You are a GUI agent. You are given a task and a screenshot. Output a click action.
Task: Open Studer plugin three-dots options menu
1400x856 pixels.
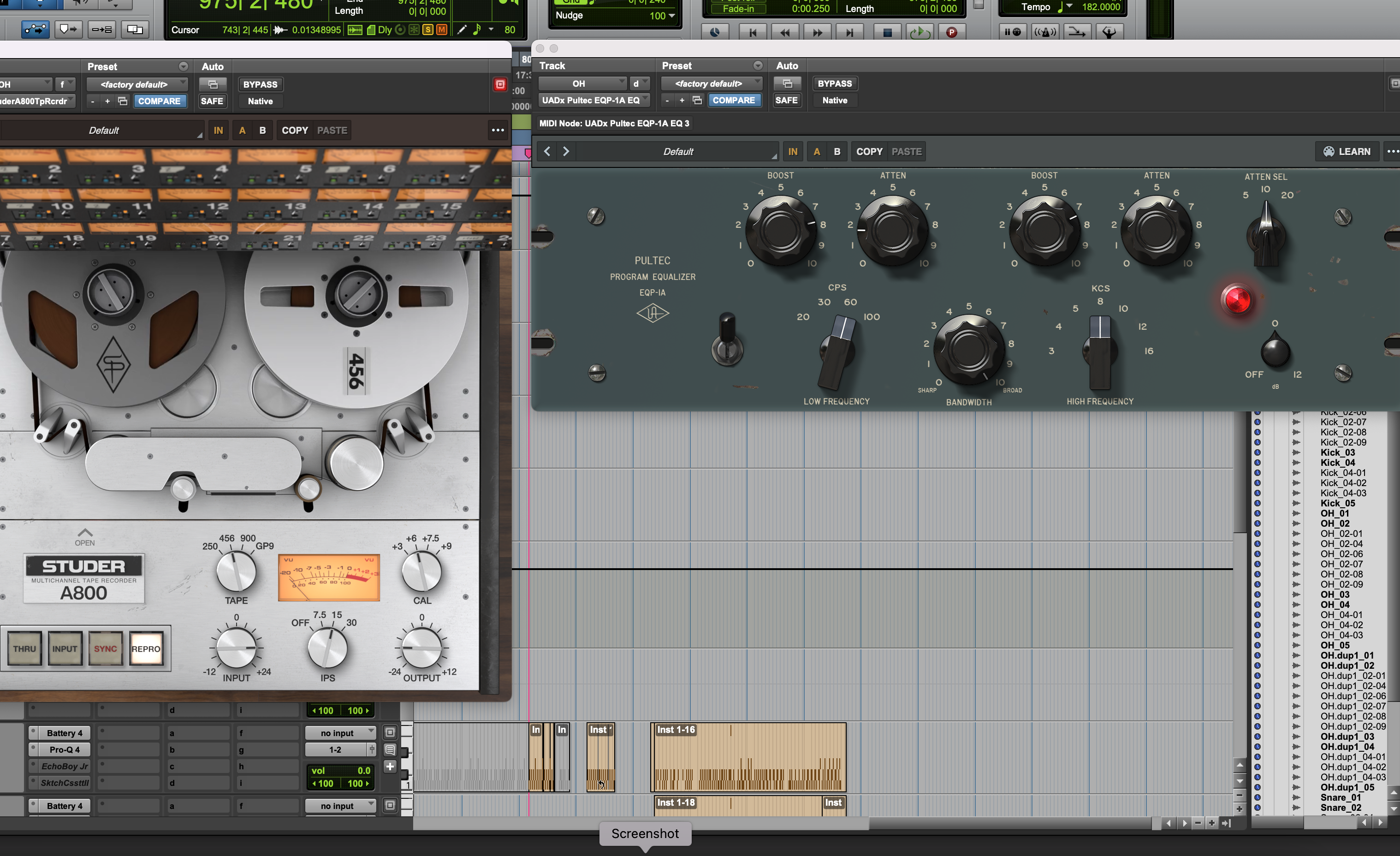pyautogui.click(x=498, y=130)
